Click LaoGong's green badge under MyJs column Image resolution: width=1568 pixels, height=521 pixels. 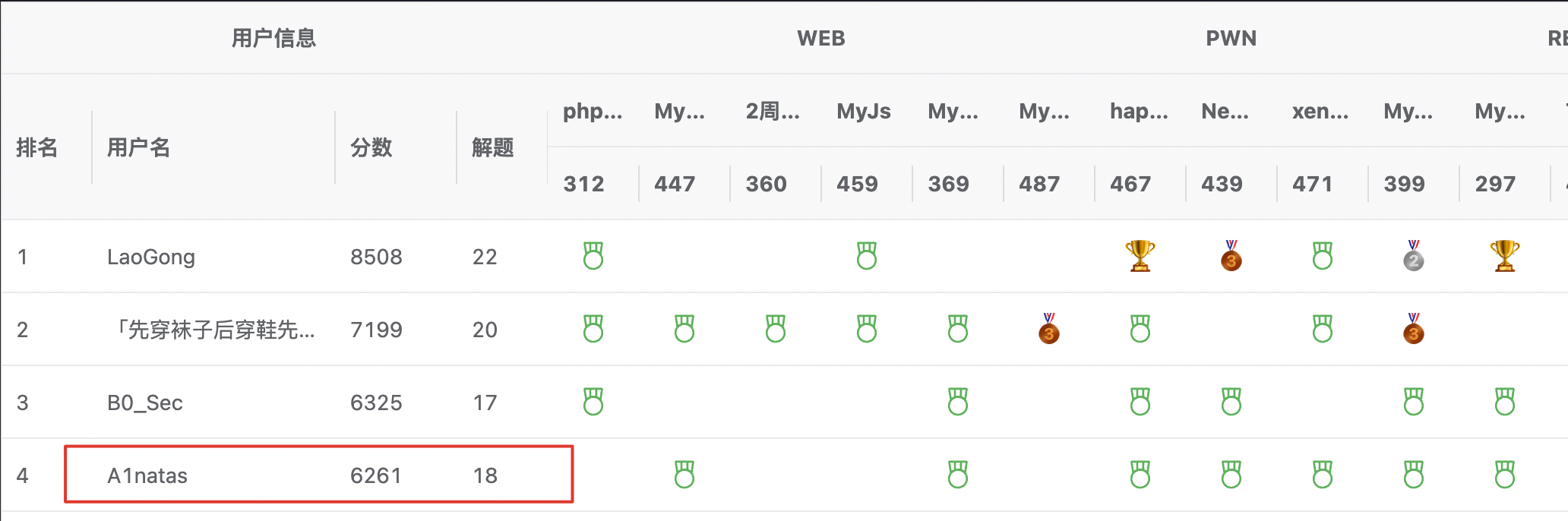click(866, 256)
